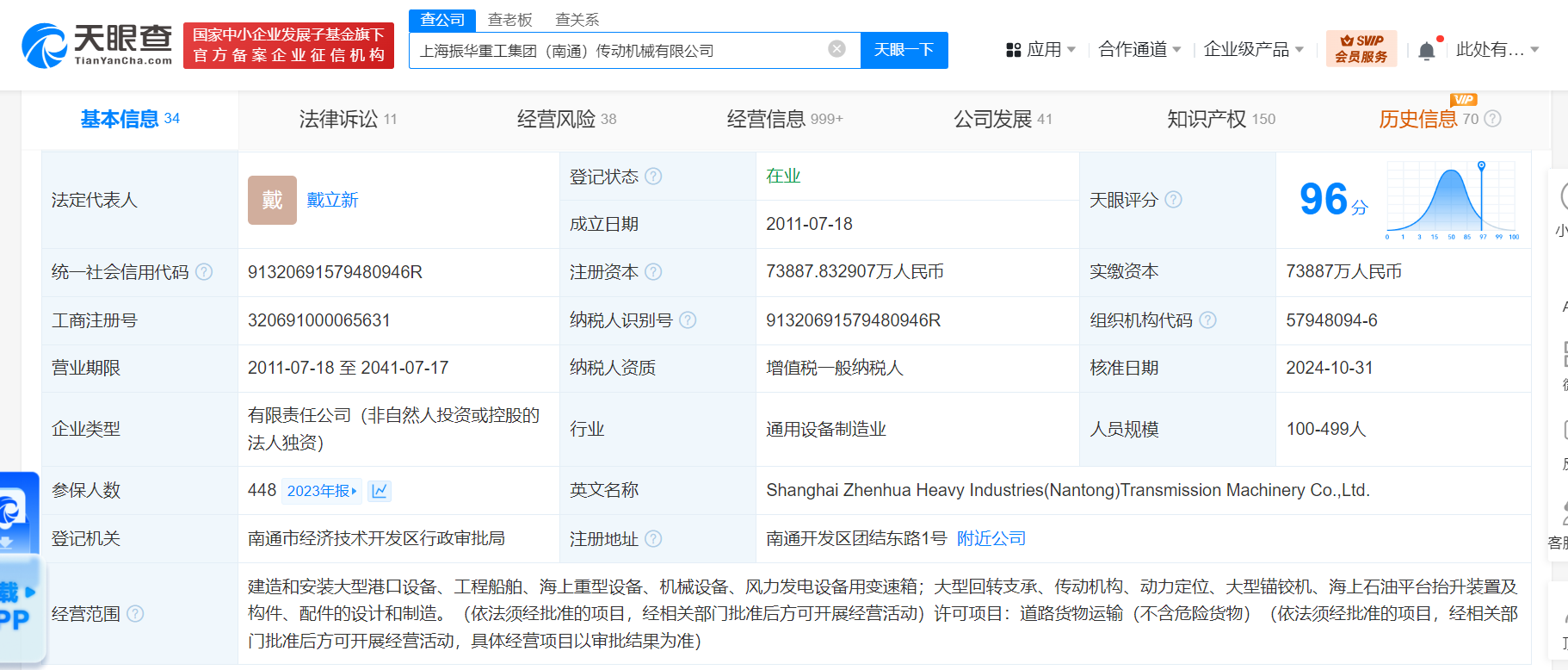Open the insured count trend chart icon
Viewport: 1568px width, 670px height.
[380, 491]
